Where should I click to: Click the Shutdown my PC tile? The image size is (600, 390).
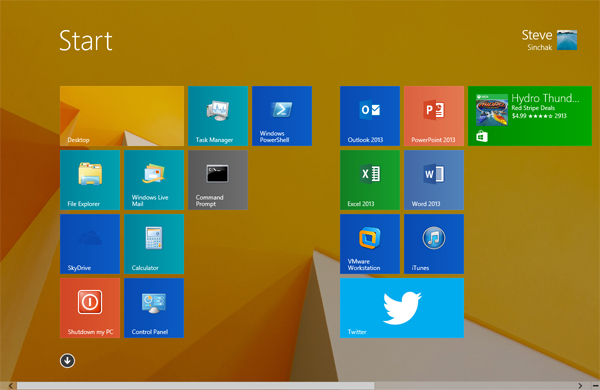coord(90,308)
